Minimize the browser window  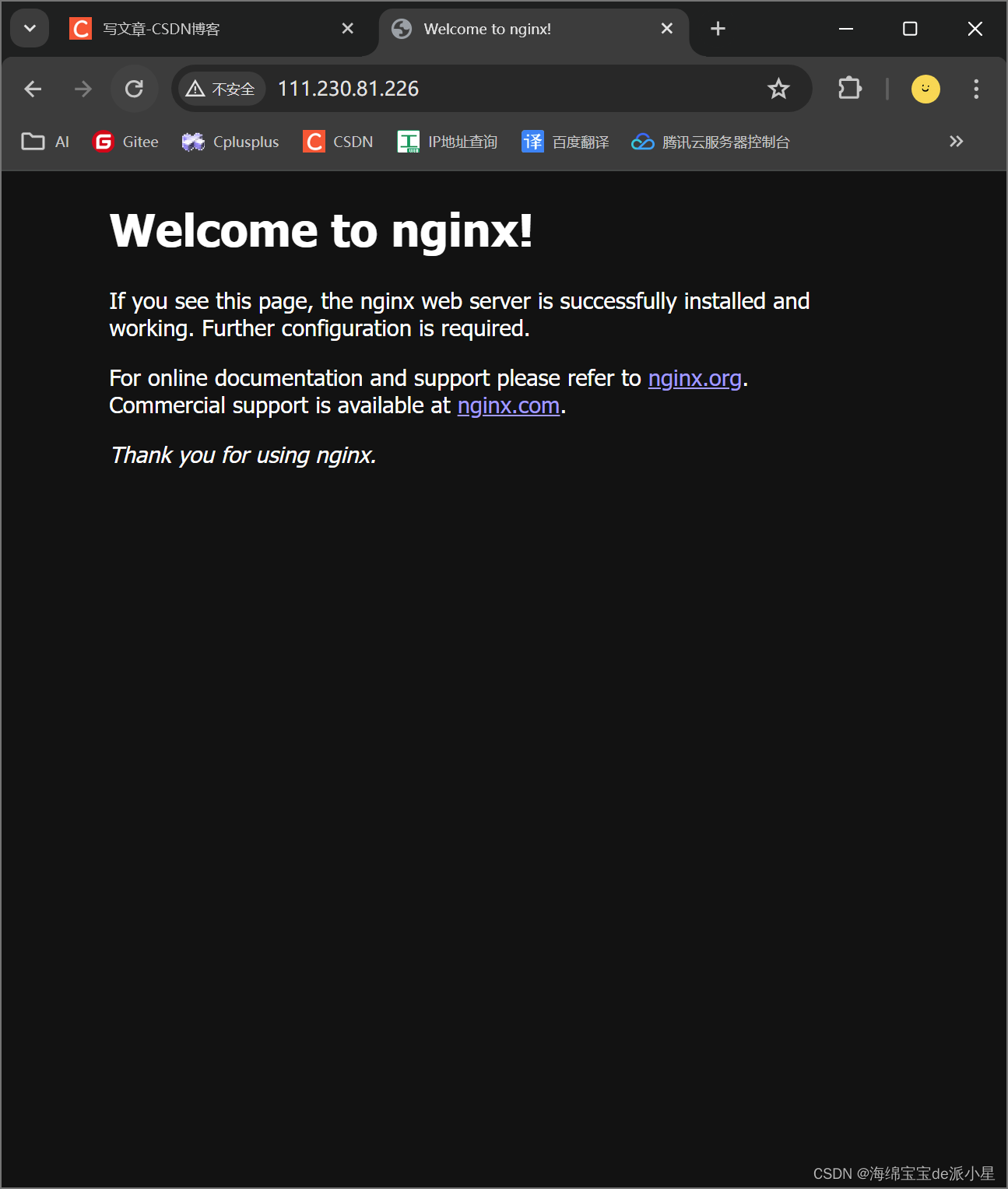pos(846,29)
